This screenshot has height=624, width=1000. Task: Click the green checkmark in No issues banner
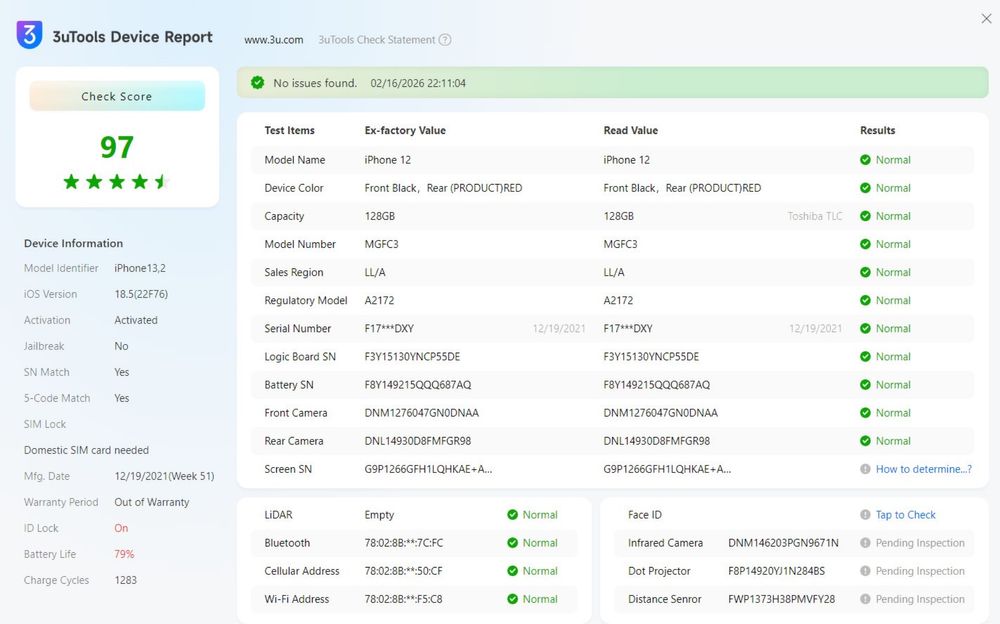tap(258, 83)
